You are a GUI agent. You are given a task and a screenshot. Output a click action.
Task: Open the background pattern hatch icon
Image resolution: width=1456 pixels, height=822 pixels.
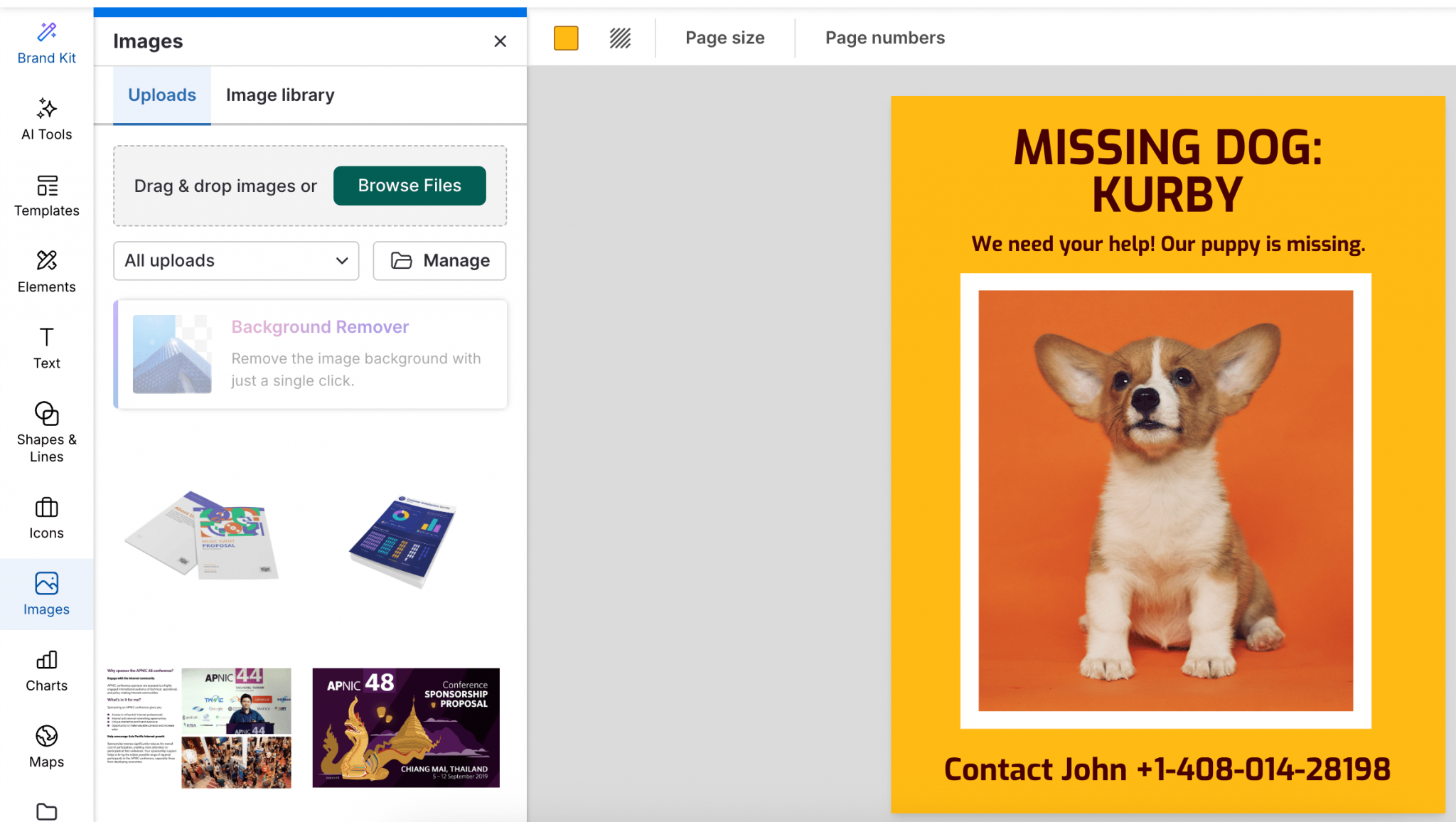click(620, 38)
